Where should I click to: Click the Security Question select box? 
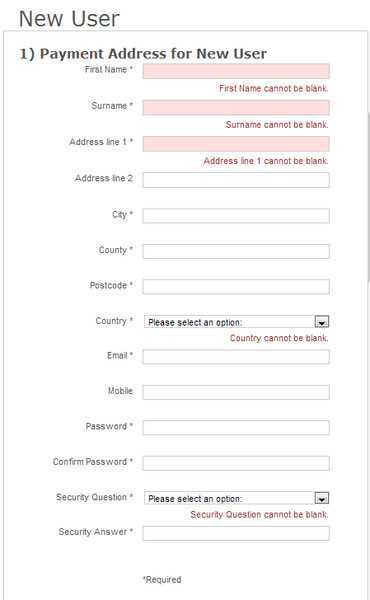pos(236,498)
